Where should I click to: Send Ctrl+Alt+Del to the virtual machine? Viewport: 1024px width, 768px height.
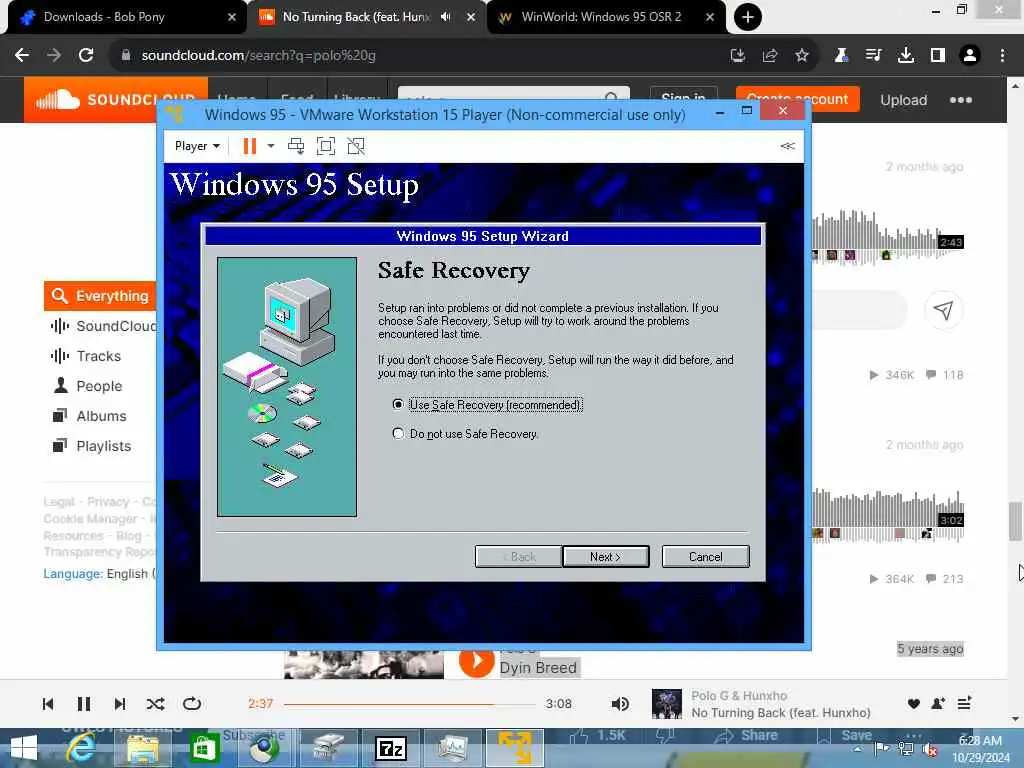[296, 146]
